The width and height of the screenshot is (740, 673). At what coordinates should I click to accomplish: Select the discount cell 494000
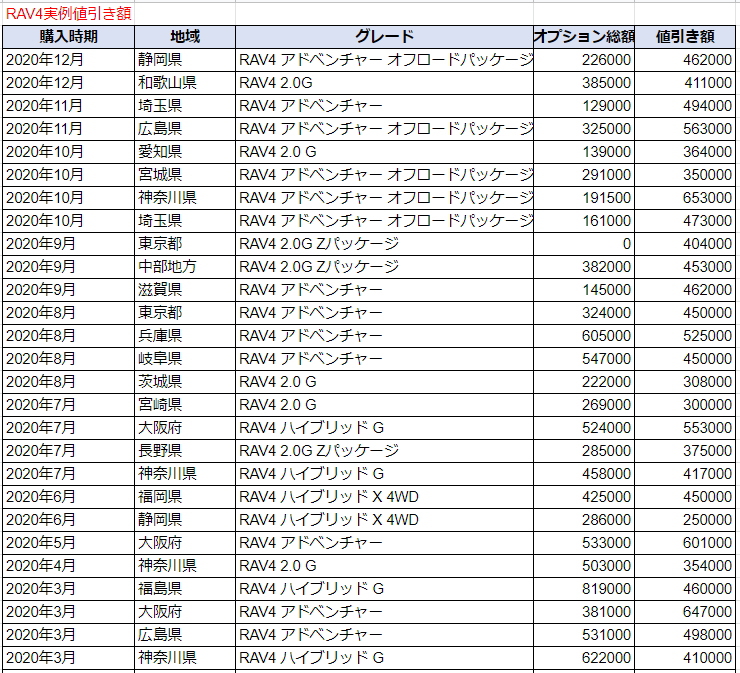[x=685, y=106]
